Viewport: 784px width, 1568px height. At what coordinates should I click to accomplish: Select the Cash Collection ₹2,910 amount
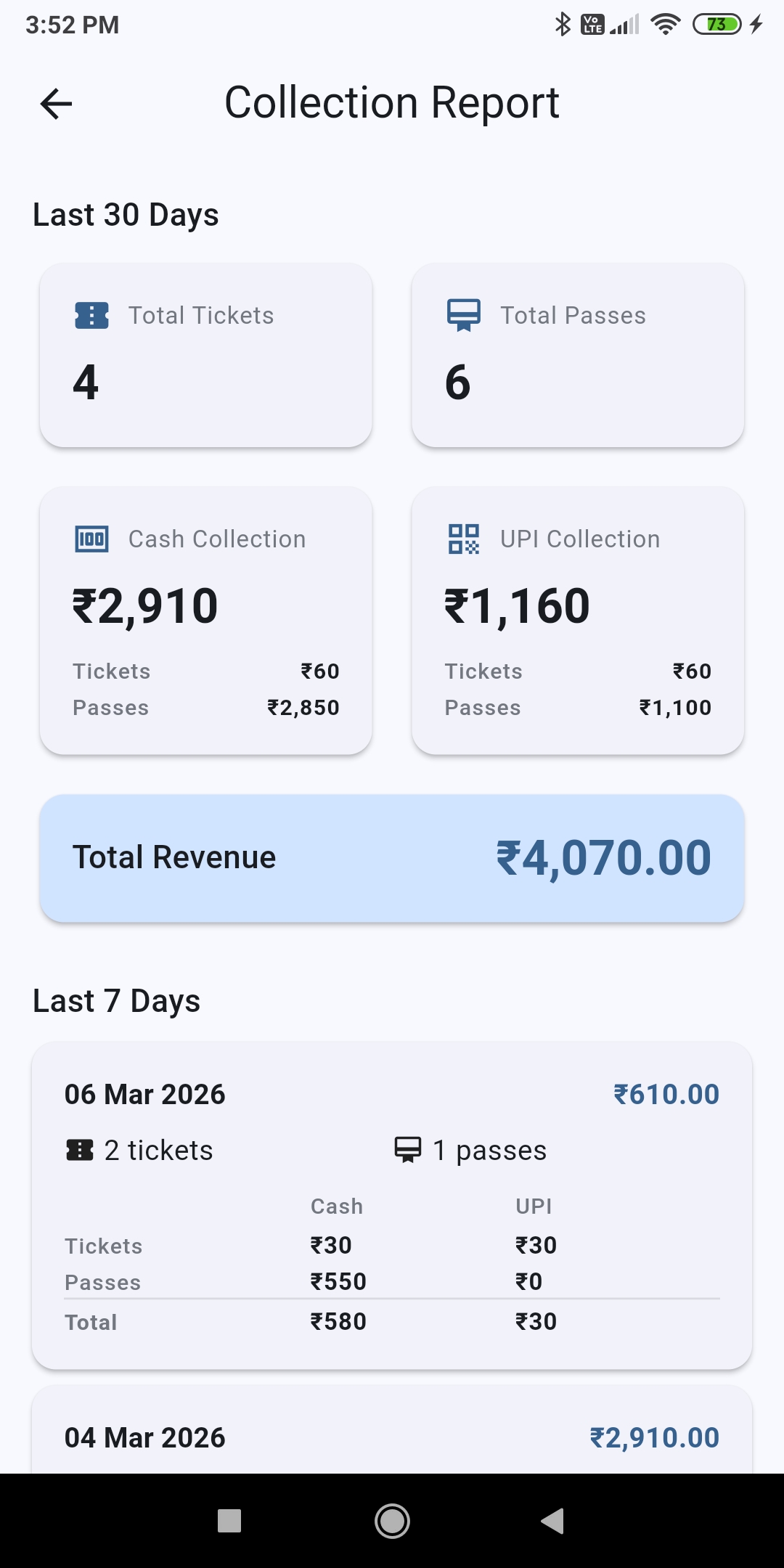145,606
